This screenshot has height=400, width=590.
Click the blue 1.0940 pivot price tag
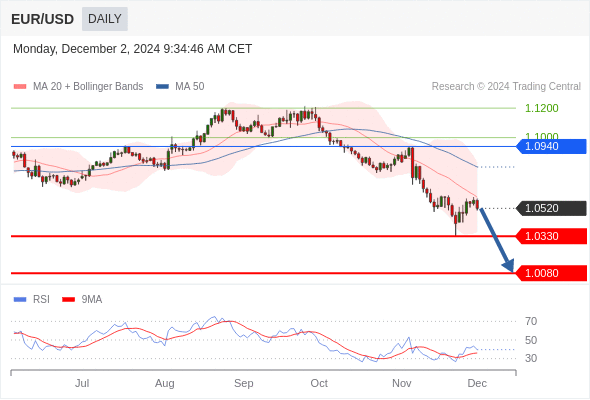(x=551, y=146)
